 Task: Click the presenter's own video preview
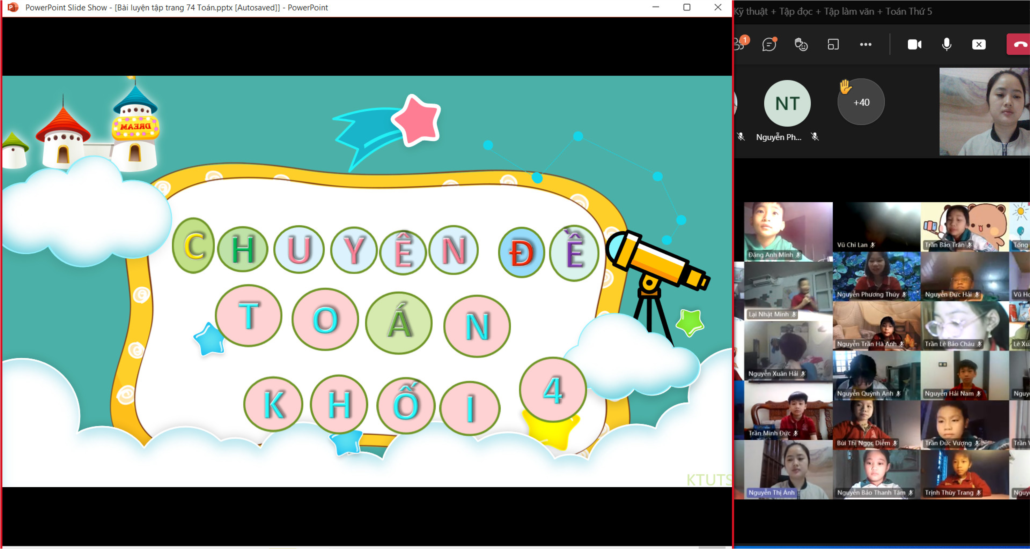(x=984, y=111)
